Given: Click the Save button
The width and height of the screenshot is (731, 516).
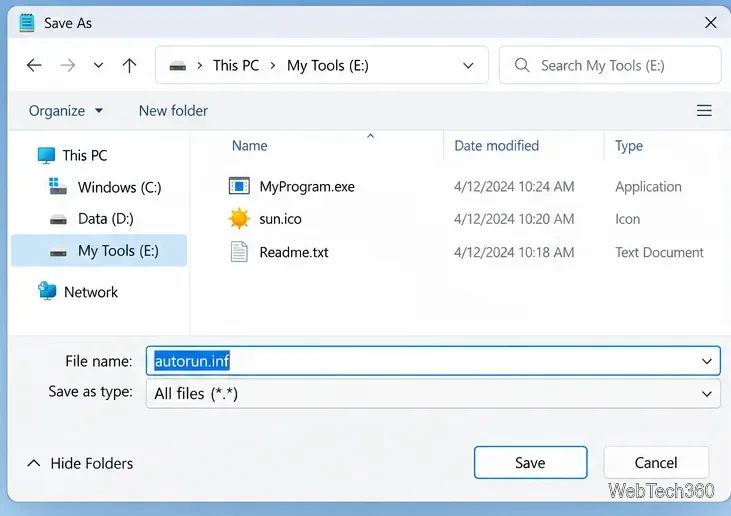Looking at the screenshot, I should [530, 462].
